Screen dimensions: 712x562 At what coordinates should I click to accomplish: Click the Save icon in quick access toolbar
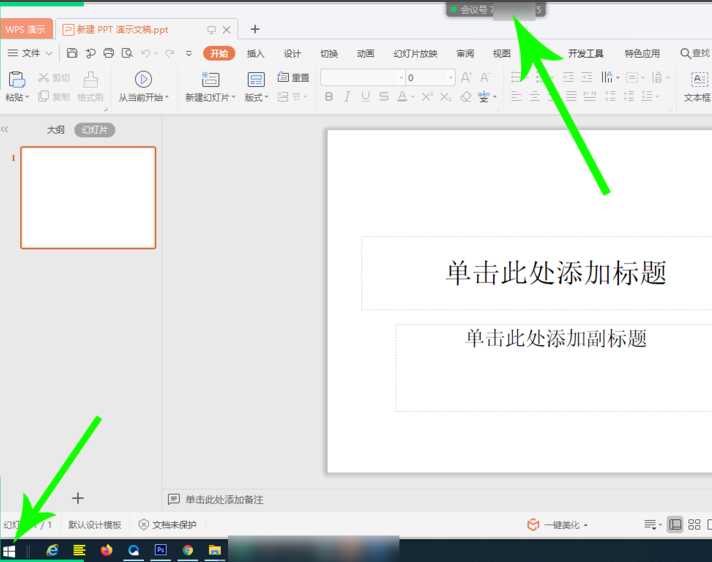(72, 53)
